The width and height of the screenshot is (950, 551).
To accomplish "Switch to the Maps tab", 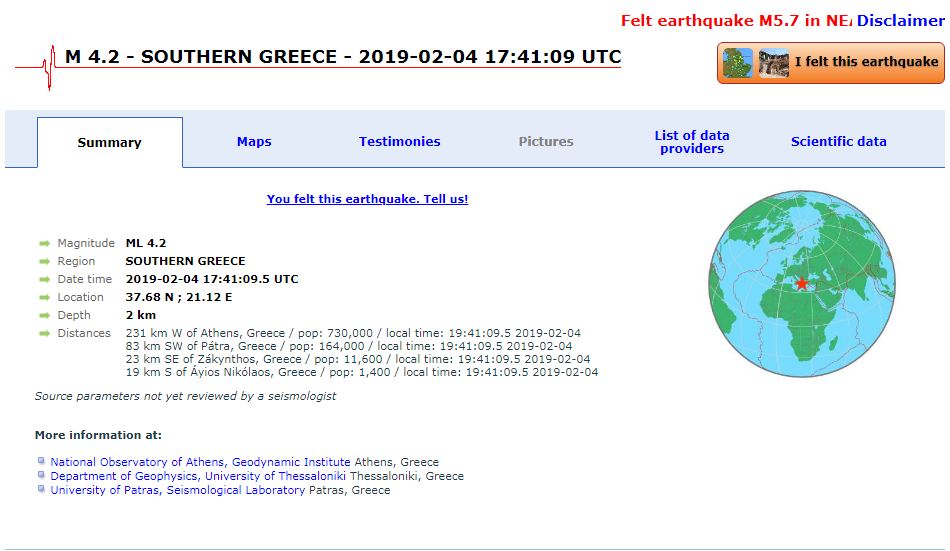I will click(254, 142).
